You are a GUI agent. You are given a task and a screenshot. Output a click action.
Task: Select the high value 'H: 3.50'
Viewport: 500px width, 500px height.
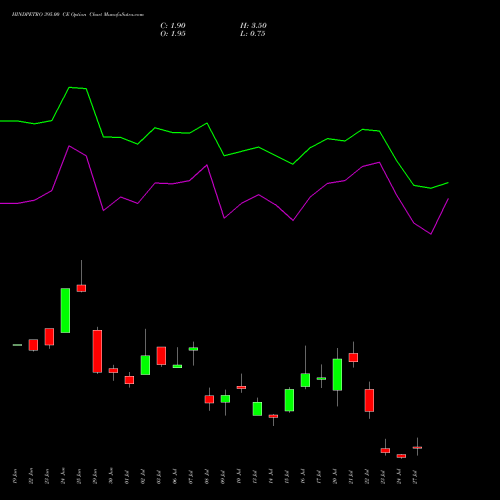(253, 26)
